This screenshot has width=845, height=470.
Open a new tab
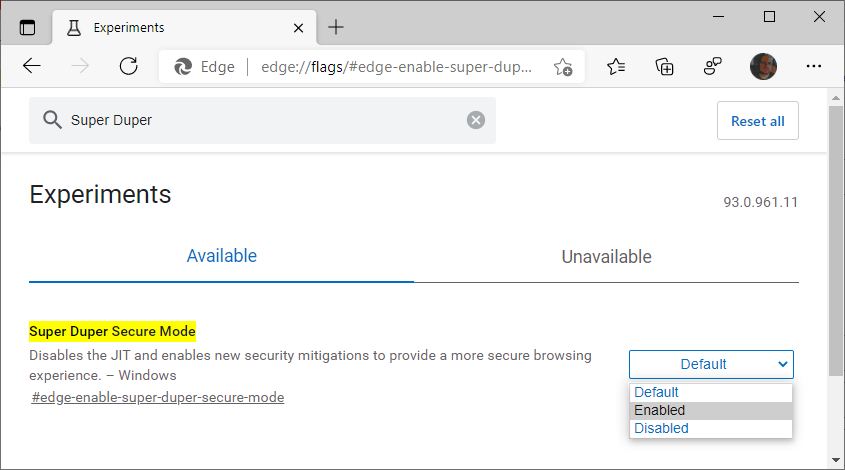(x=336, y=27)
